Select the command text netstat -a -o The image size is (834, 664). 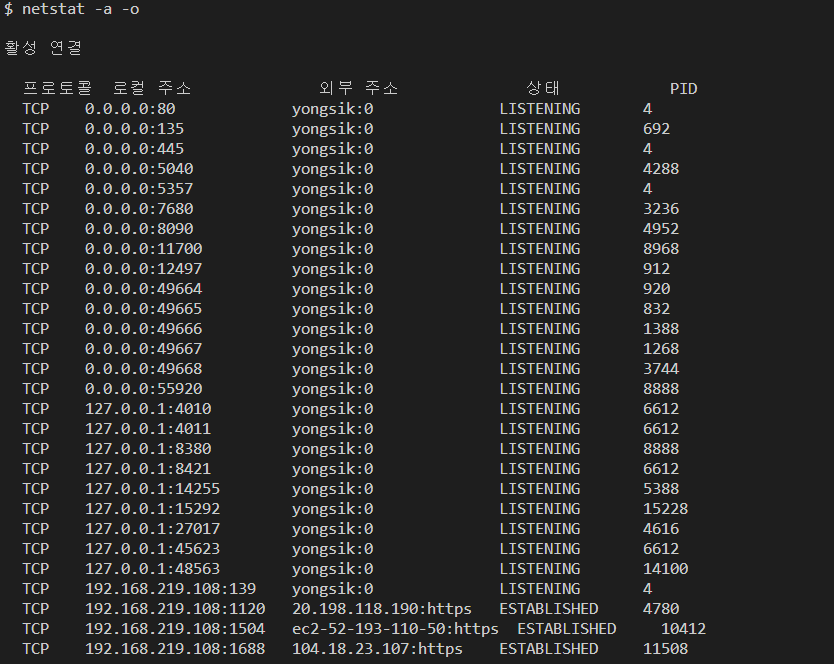coord(80,9)
